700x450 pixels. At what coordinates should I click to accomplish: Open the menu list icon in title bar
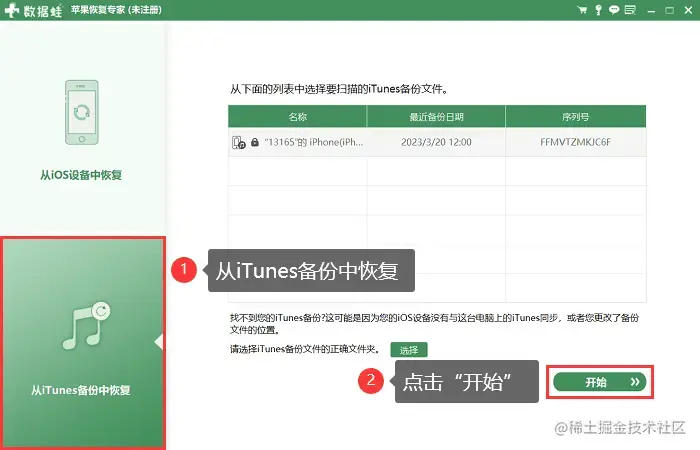point(630,10)
